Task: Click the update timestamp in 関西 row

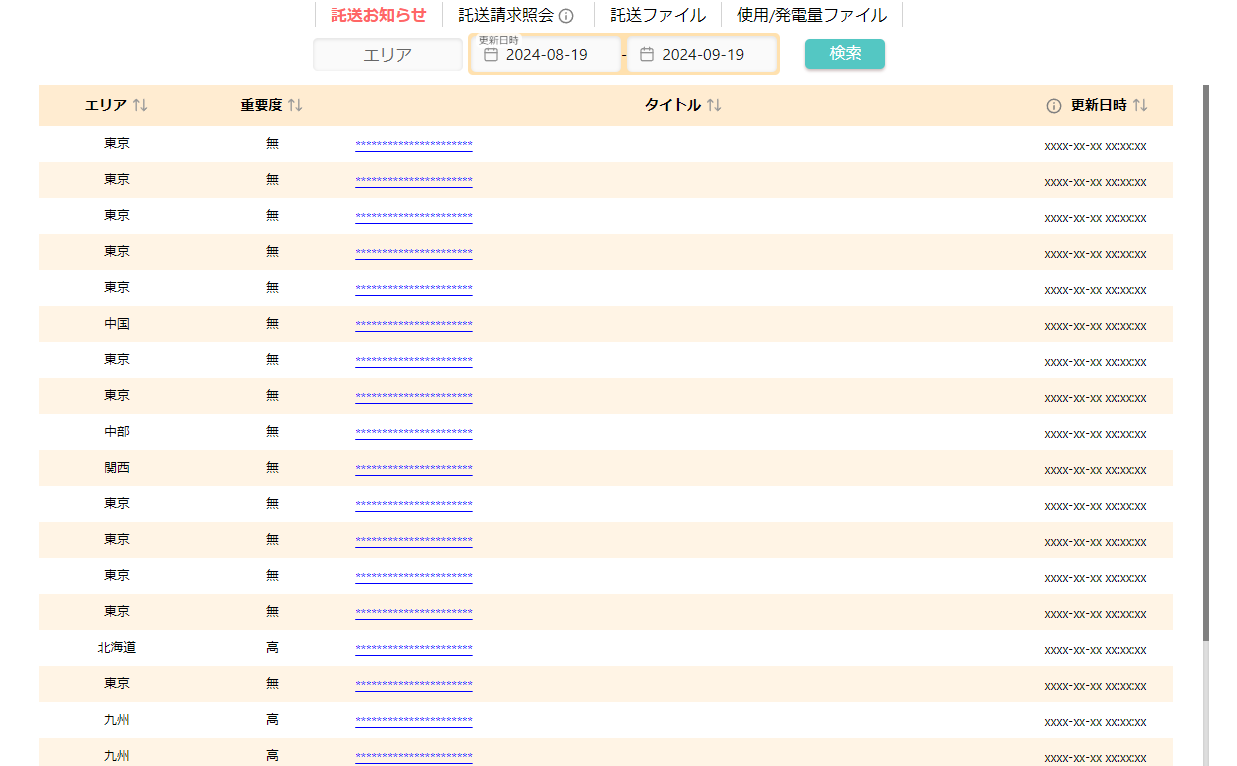Action: coord(1095,470)
